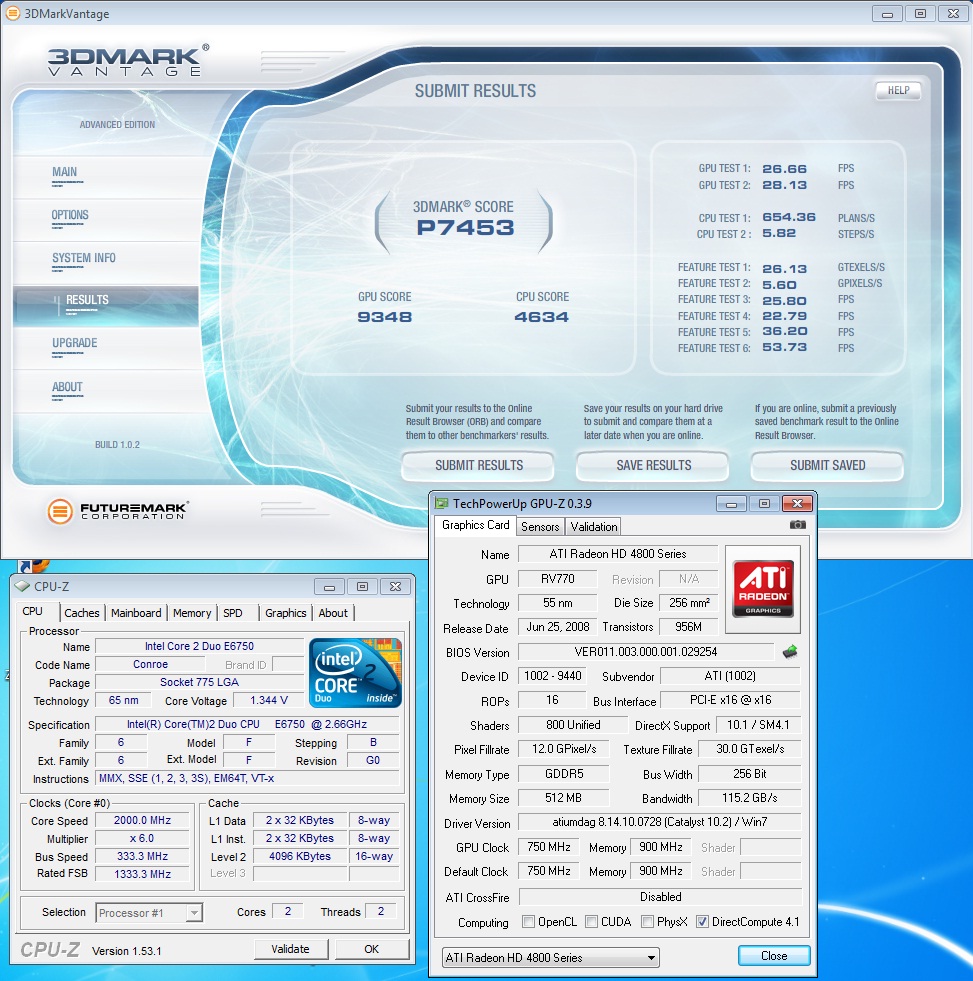
Task: Click the Release Date value 'Jun 25, 2008'
Action: [x=558, y=627]
